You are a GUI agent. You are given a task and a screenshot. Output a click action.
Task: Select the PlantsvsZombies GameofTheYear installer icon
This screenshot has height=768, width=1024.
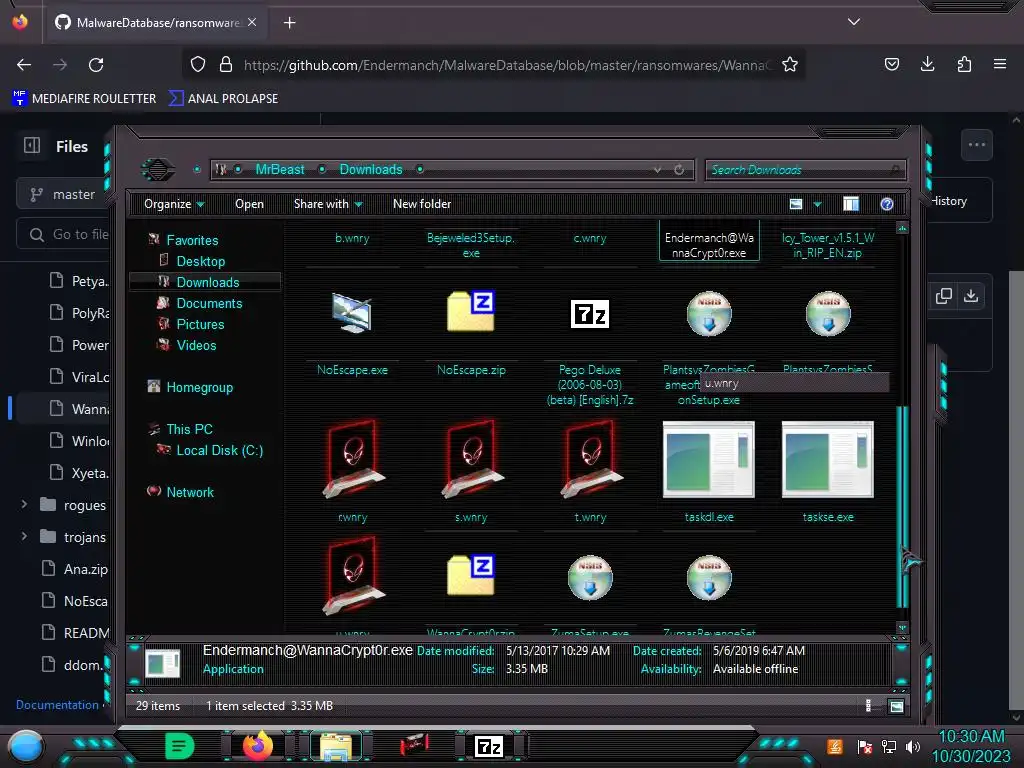point(709,313)
